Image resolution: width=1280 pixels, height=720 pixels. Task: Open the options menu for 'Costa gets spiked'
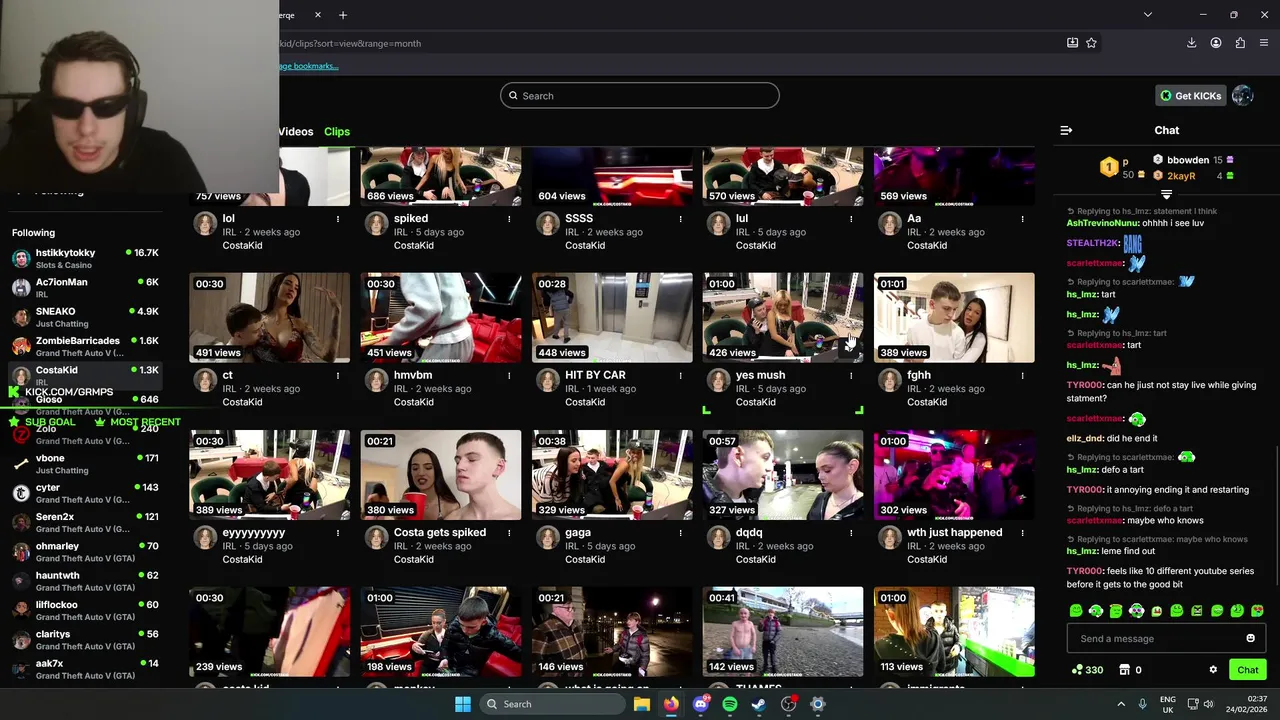[509, 532]
